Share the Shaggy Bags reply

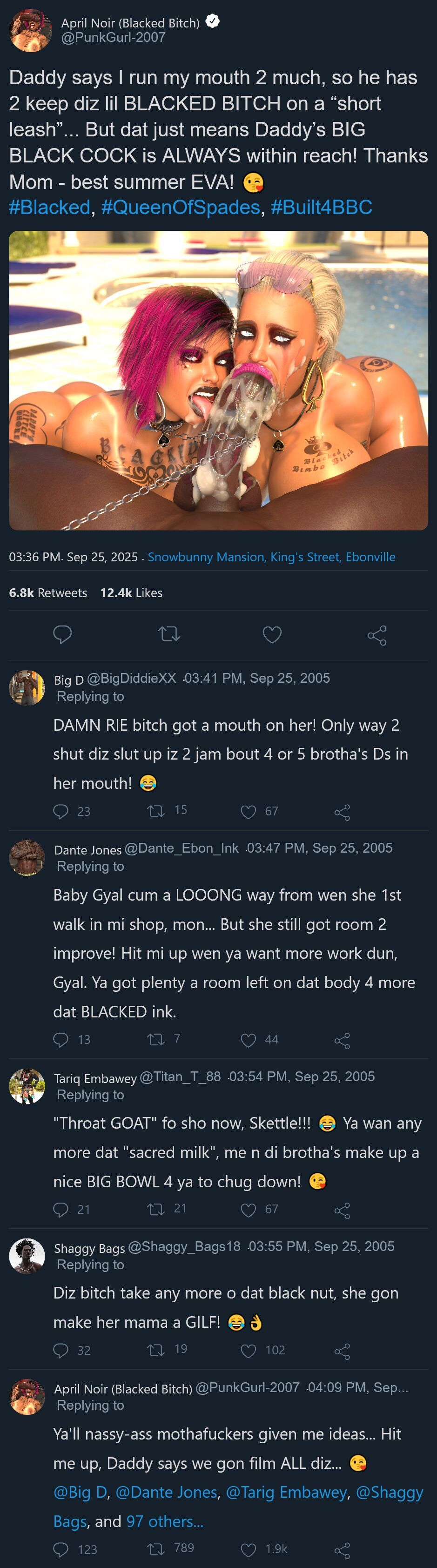[342, 1350]
